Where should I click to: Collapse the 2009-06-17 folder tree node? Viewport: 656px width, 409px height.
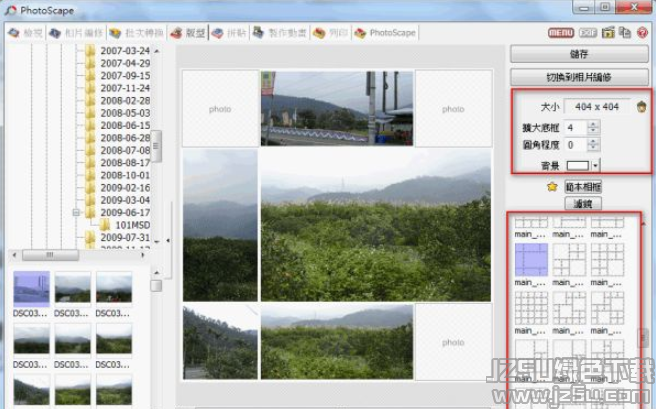click(76, 212)
